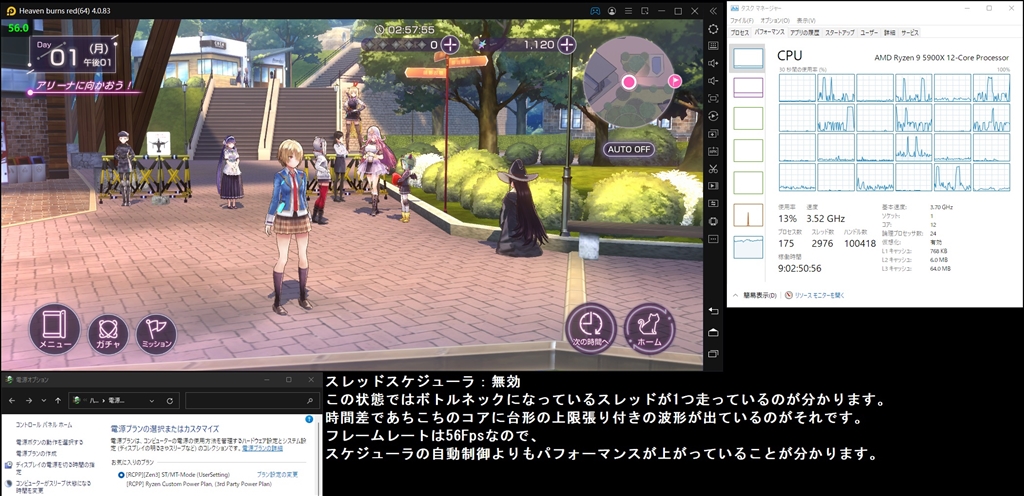Open Android recent apps in sidebar
This screenshot has width=1024, height=496.
713,353
